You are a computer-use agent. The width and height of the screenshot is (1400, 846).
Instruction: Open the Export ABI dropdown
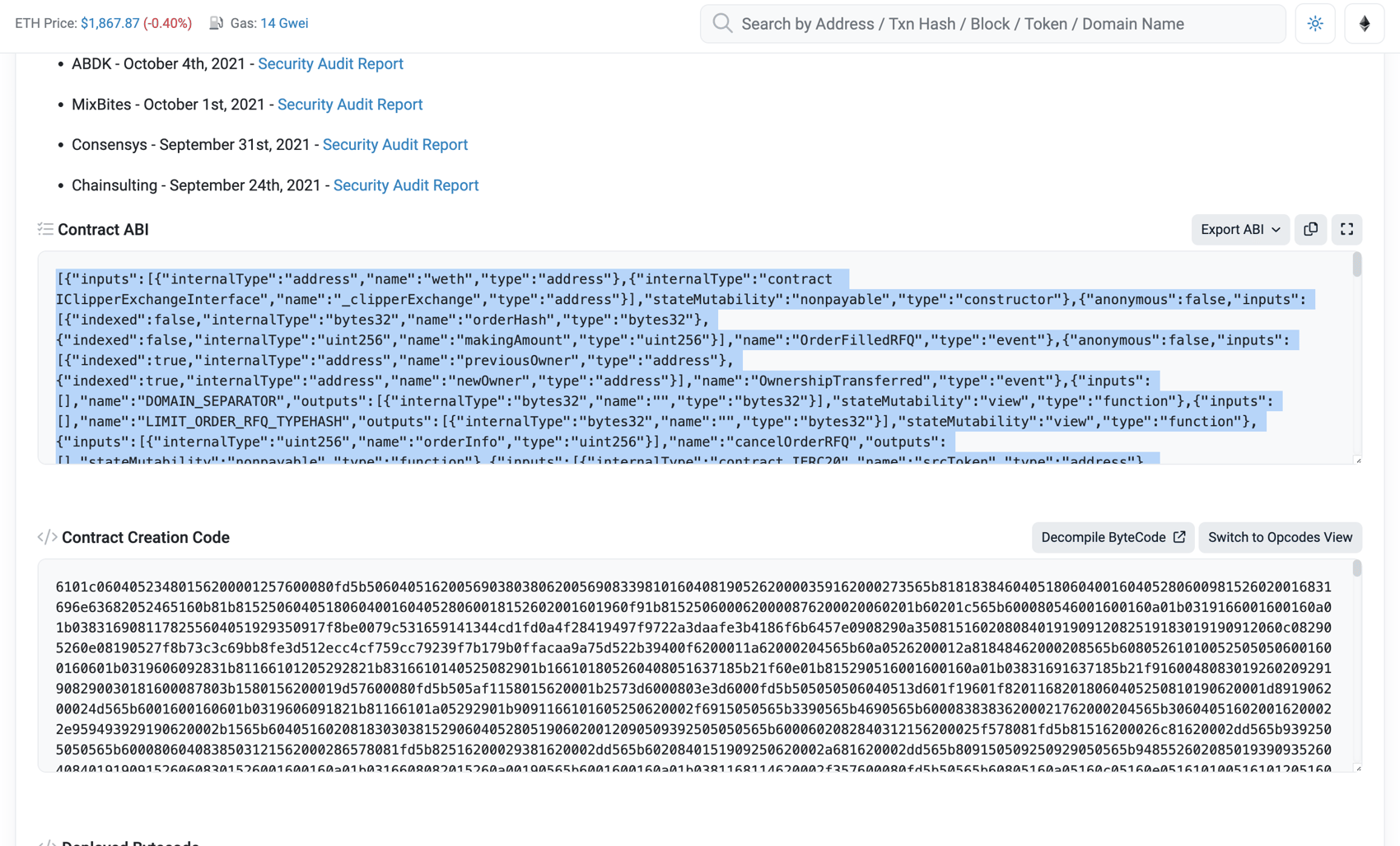click(1239, 230)
